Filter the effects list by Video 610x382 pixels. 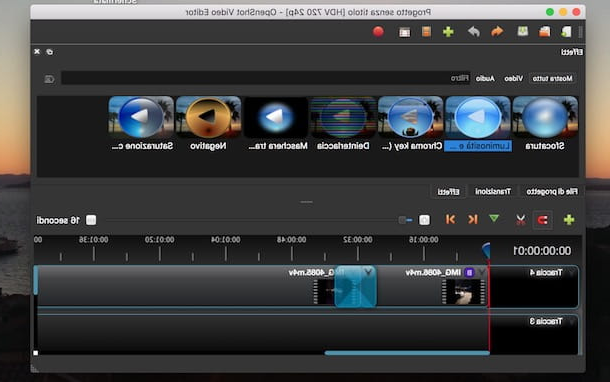click(514, 79)
